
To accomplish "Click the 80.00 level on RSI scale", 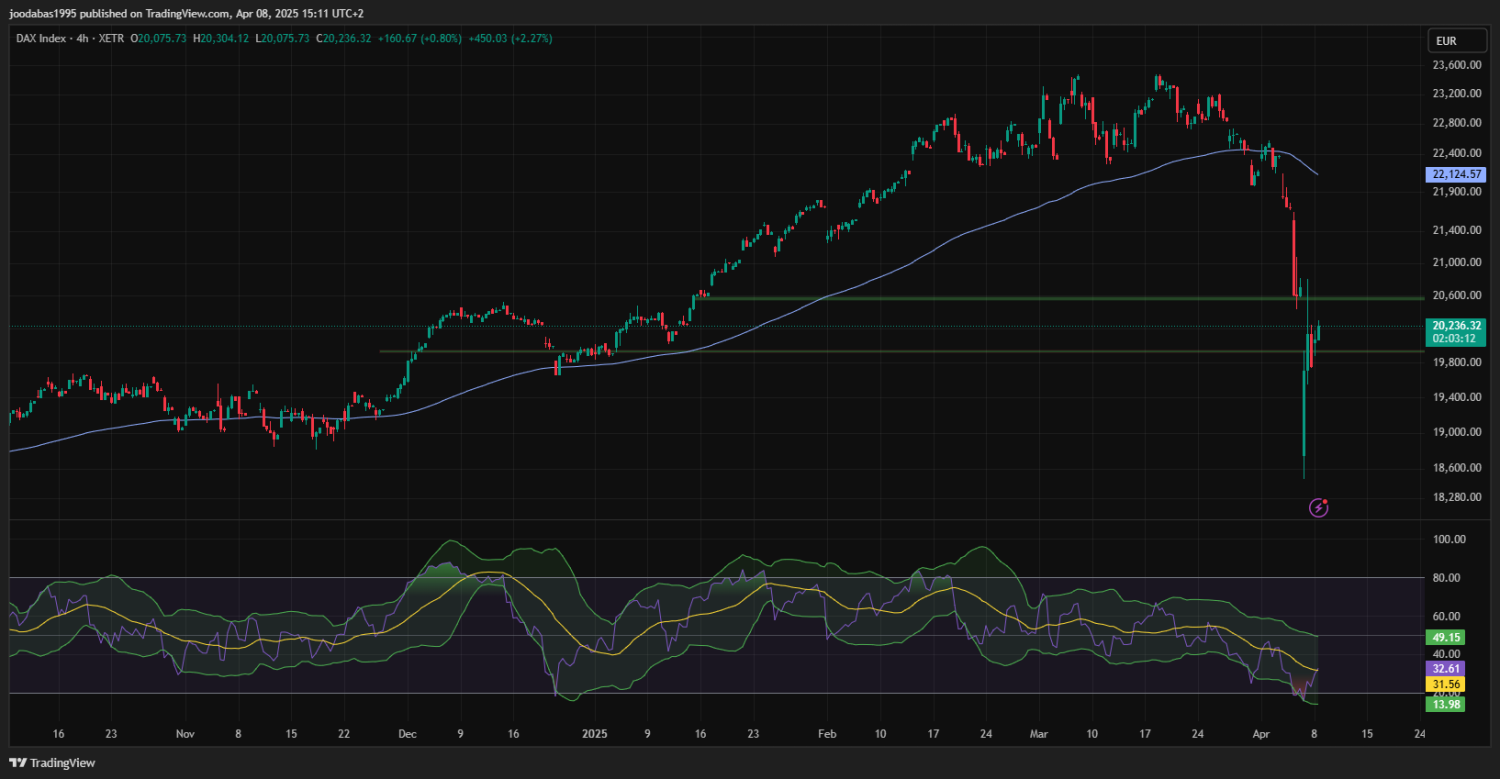I will [x=1448, y=578].
